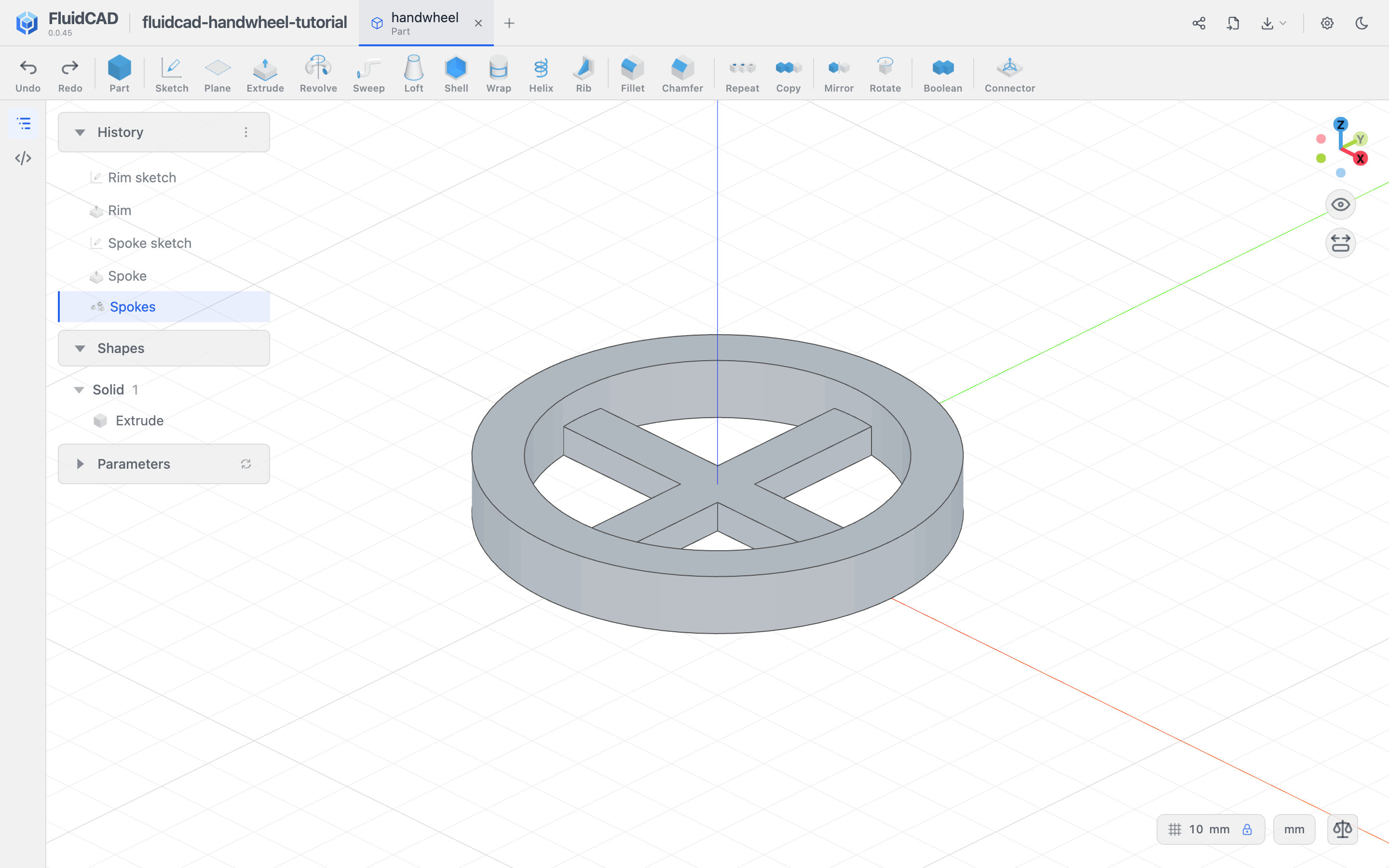Open the settings gear
1389x868 pixels.
pos(1326,23)
